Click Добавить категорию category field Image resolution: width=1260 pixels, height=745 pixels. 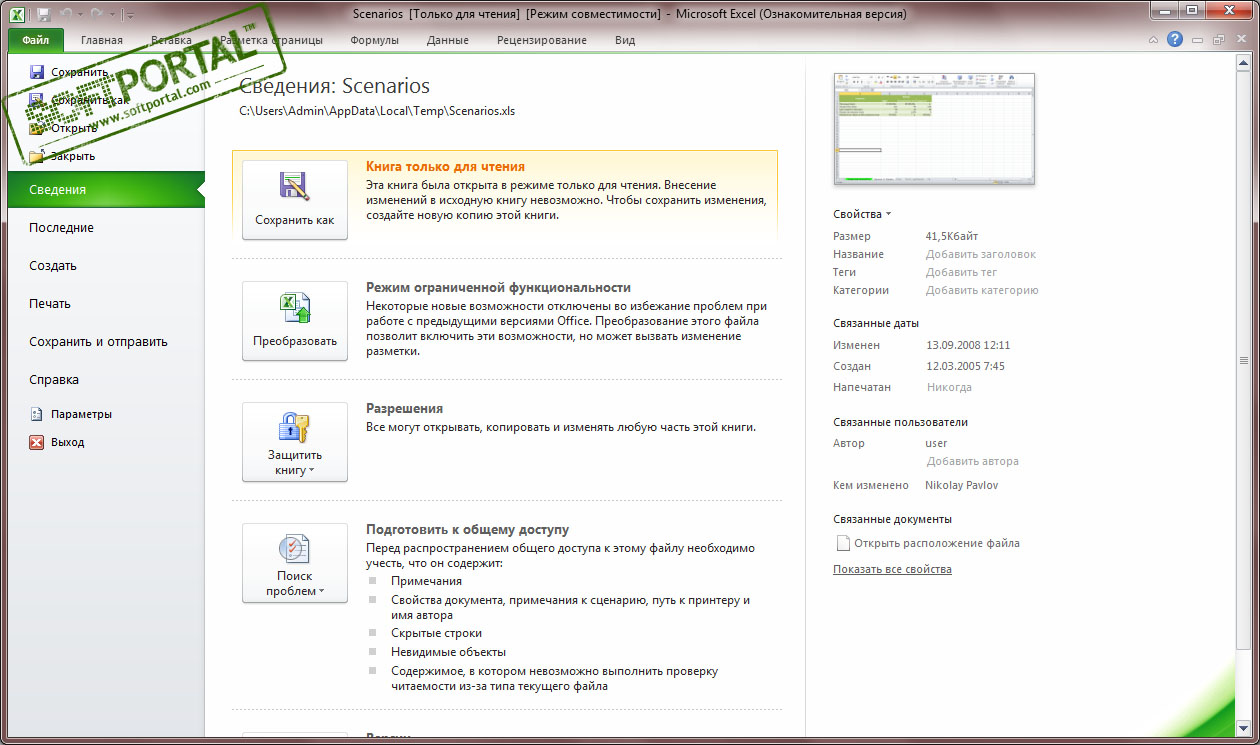click(982, 290)
